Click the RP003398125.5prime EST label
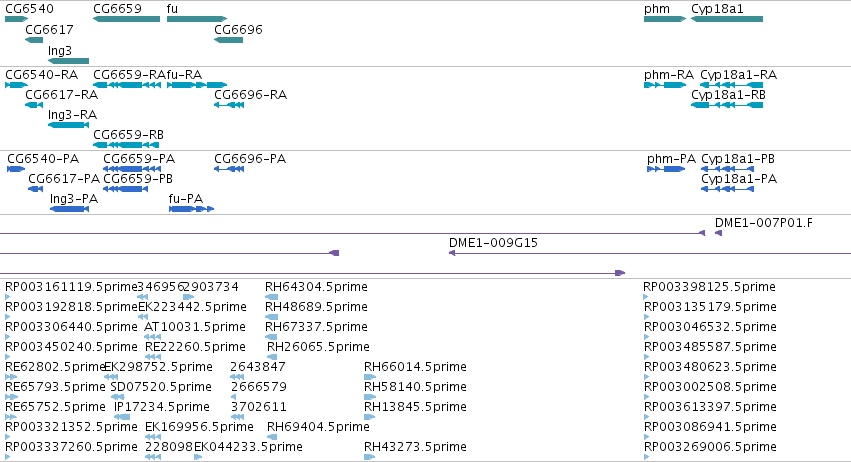 tap(709, 287)
